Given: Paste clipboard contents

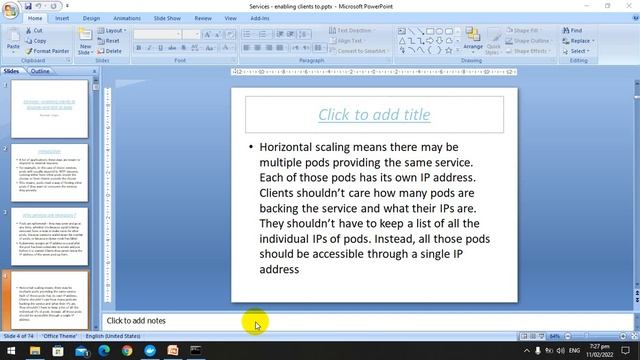Looking at the screenshot, I should [13, 41].
